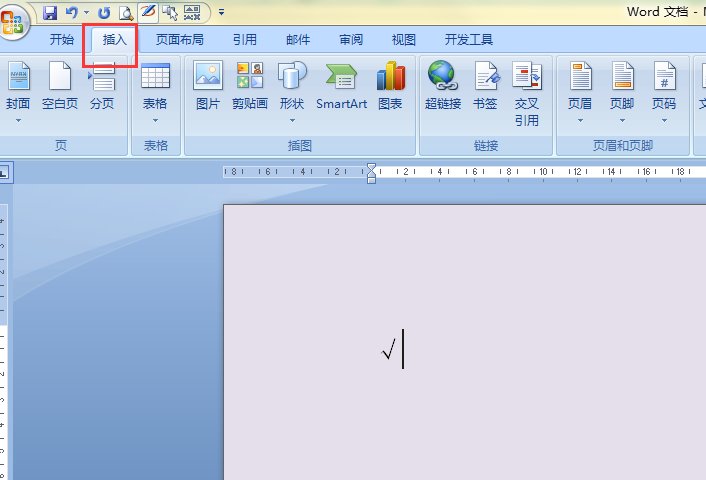Add a hyperlink (超链接)

click(x=443, y=86)
